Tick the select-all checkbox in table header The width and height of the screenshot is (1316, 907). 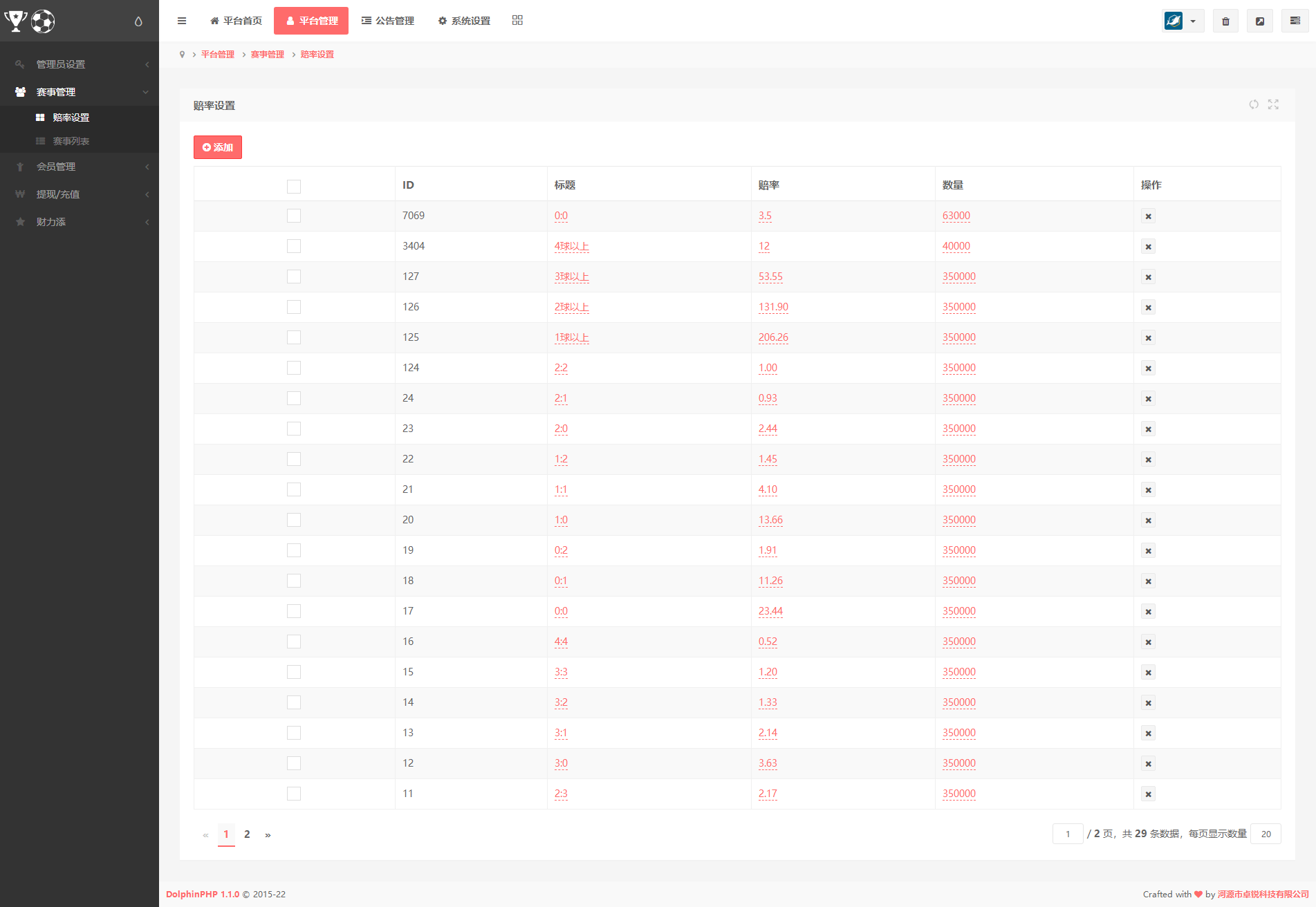pyautogui.click(x=294, y=187)
